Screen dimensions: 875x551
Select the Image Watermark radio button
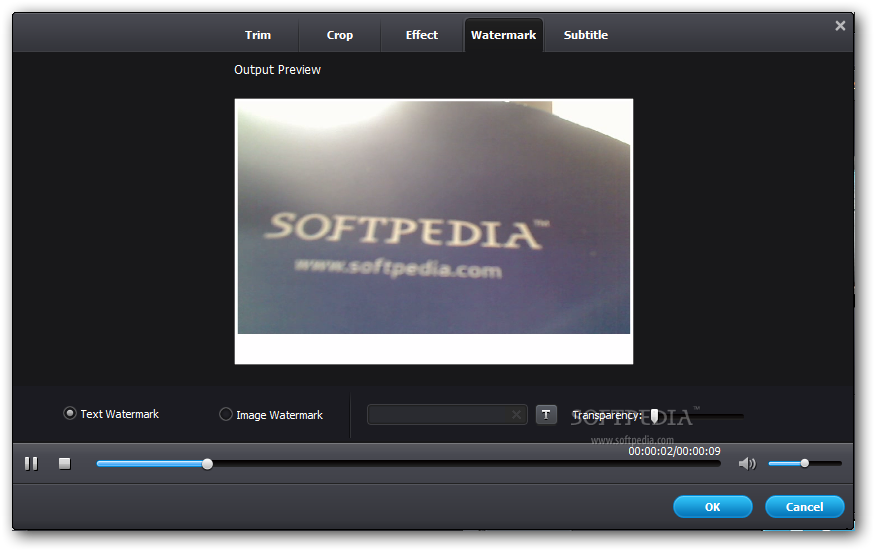[225, 414]
